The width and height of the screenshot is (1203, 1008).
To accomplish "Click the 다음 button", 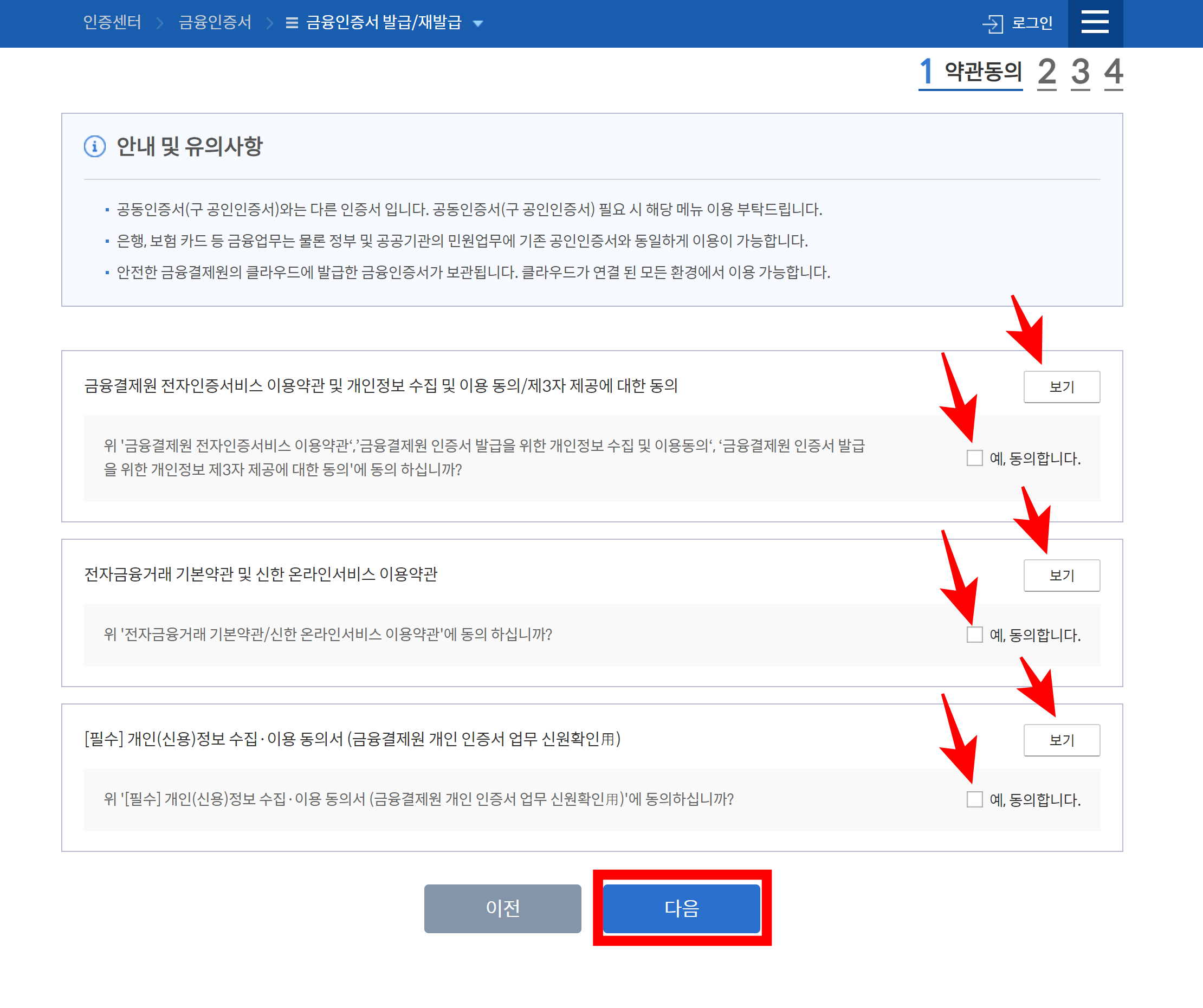I will click(681, 908).
